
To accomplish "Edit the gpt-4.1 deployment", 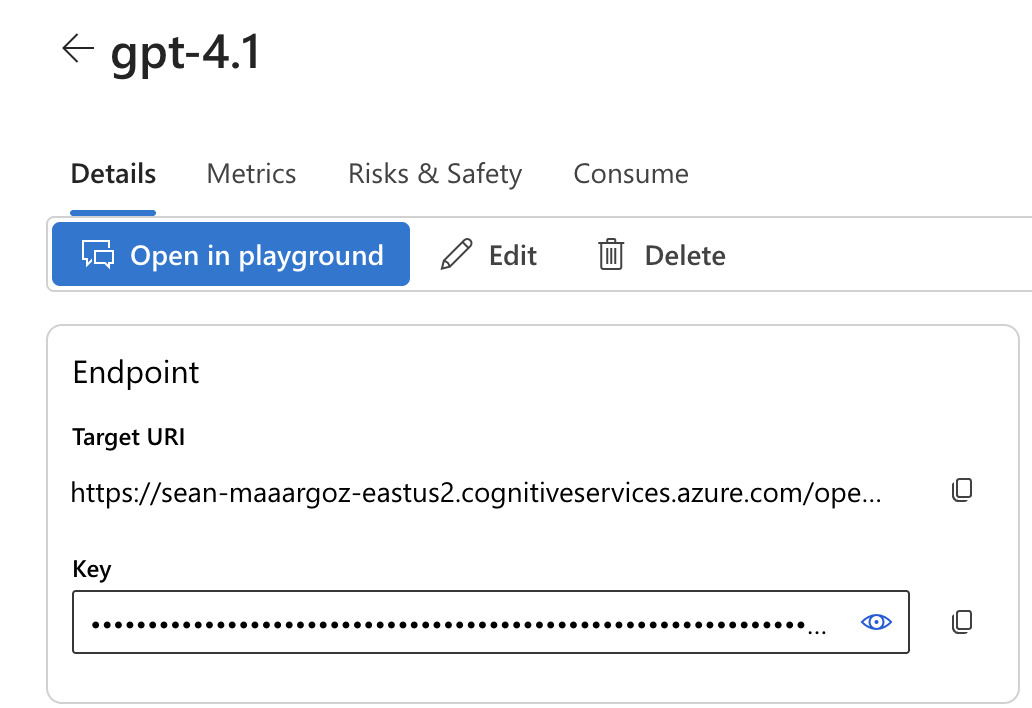I will pyautogui.click(x=489, y=255).
